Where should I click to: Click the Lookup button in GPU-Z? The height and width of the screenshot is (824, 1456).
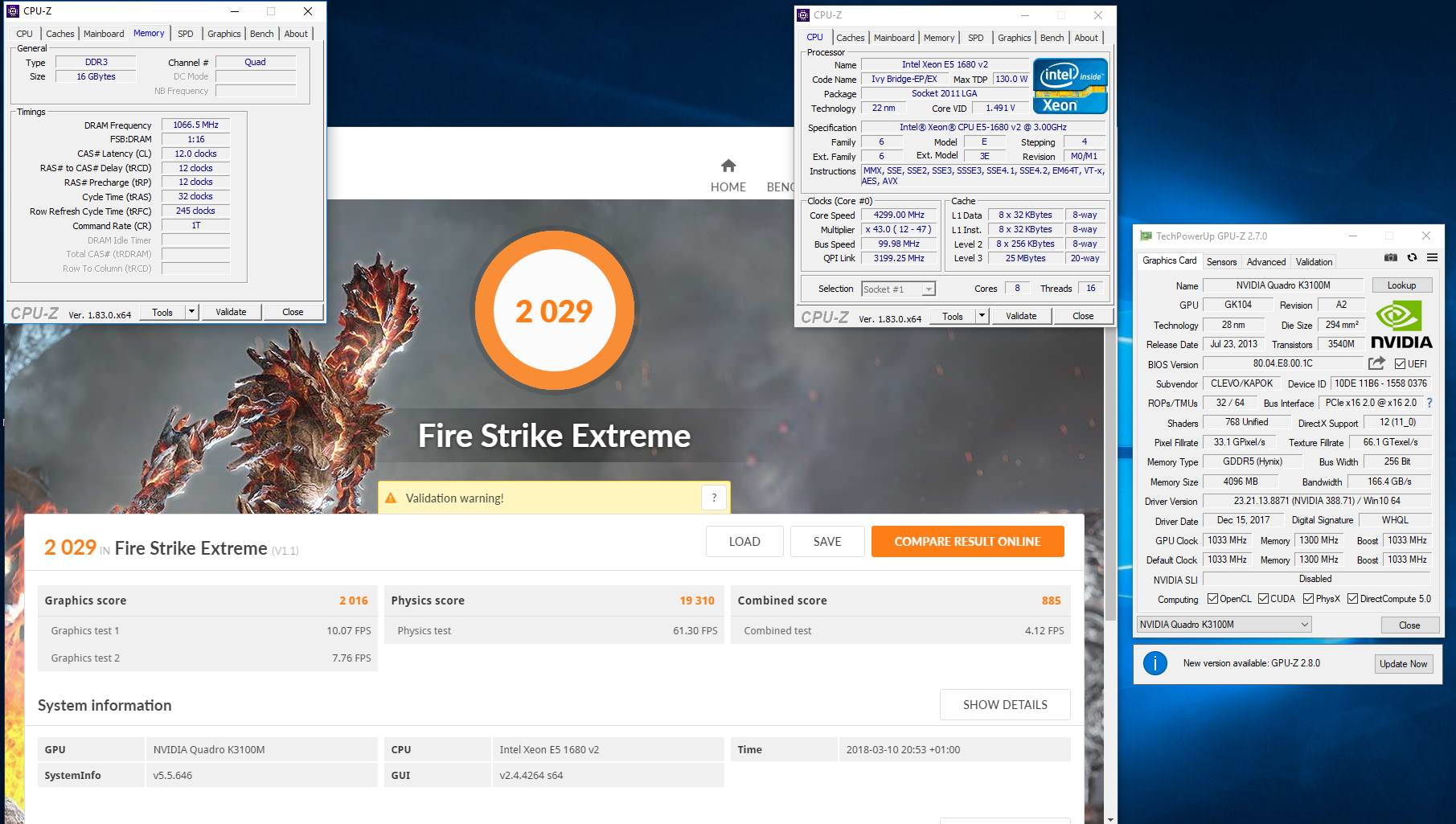tap(1401, 285)
